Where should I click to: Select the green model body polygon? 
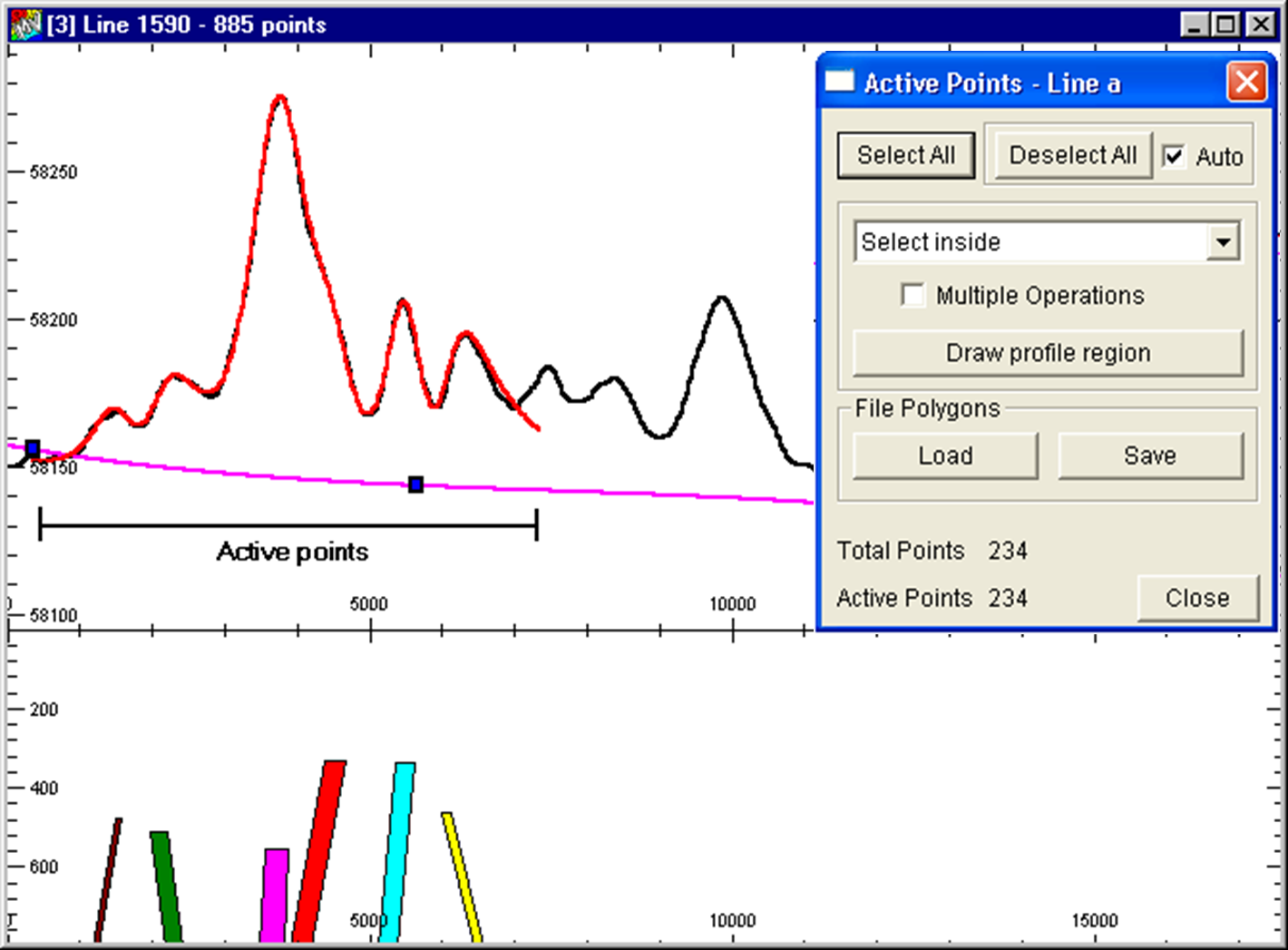point(166,886)
